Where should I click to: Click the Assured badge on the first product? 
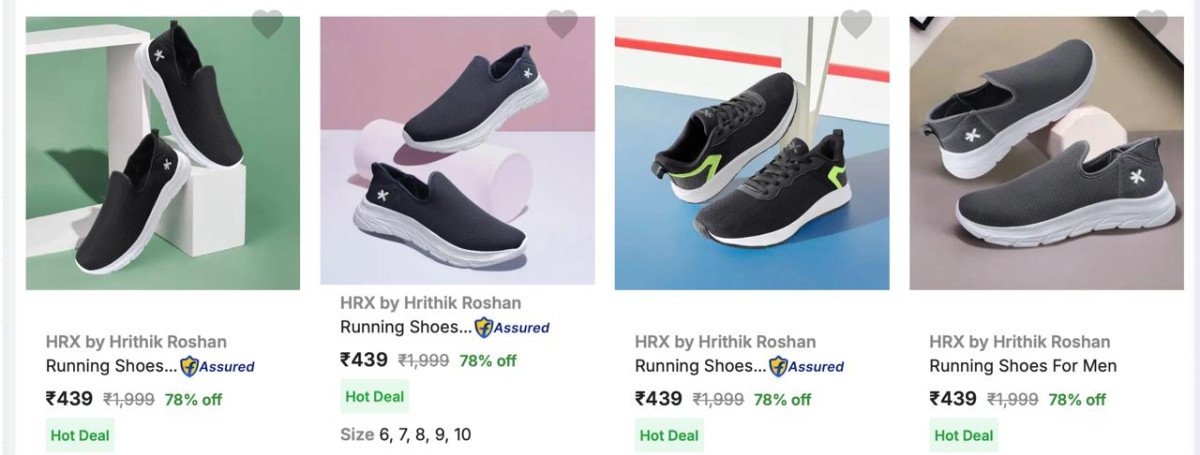218,366
